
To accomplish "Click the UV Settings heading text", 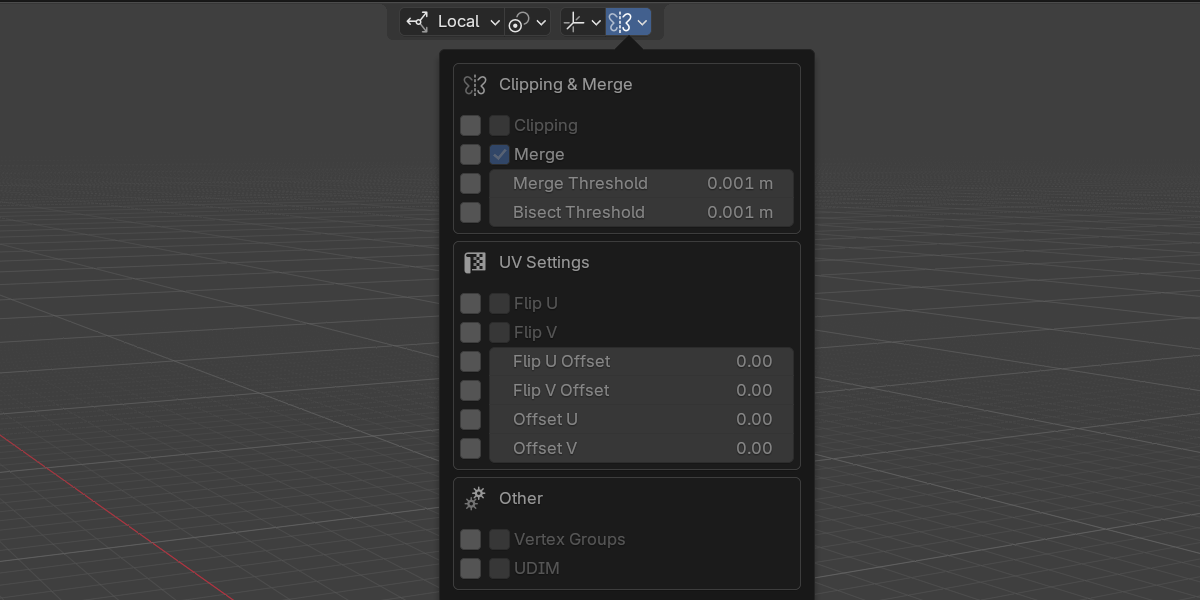I will (x=544, y=263).
